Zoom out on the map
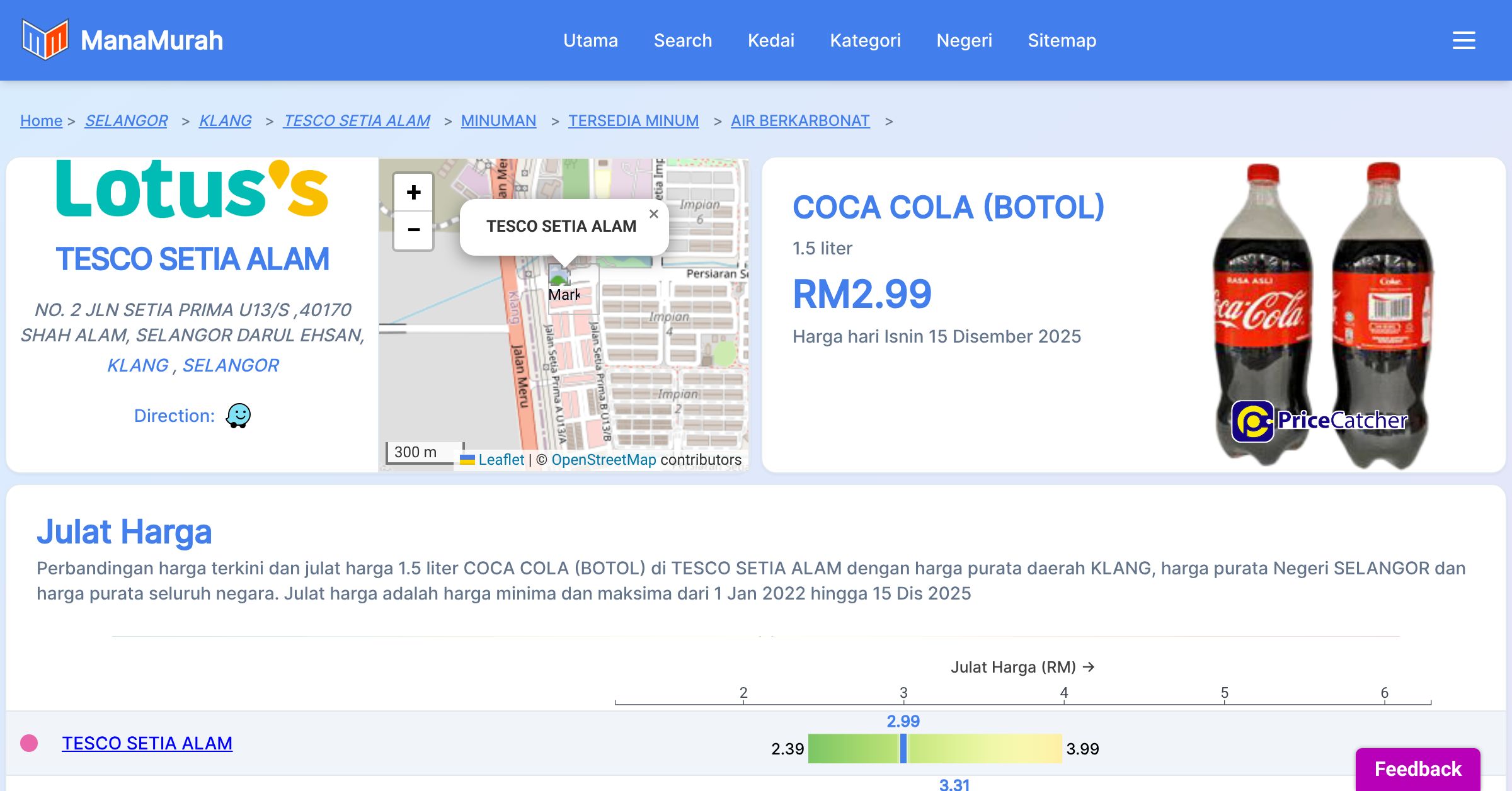The image size is (1512, 791). click(x=413, y=230)
